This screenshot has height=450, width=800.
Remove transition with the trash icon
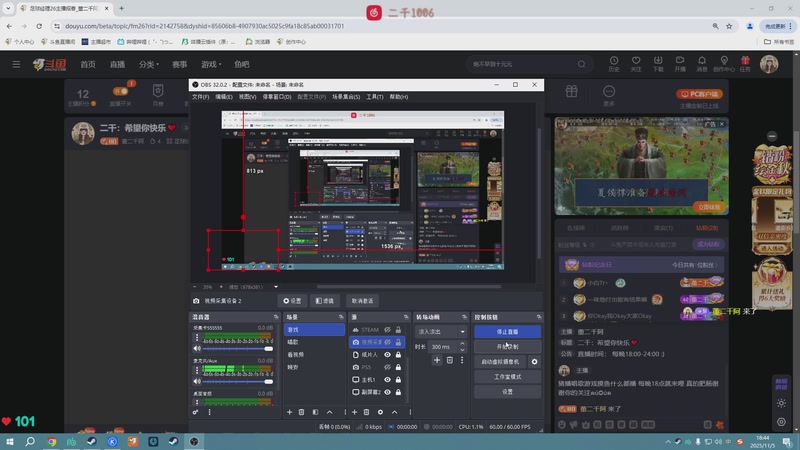point(449,360)
